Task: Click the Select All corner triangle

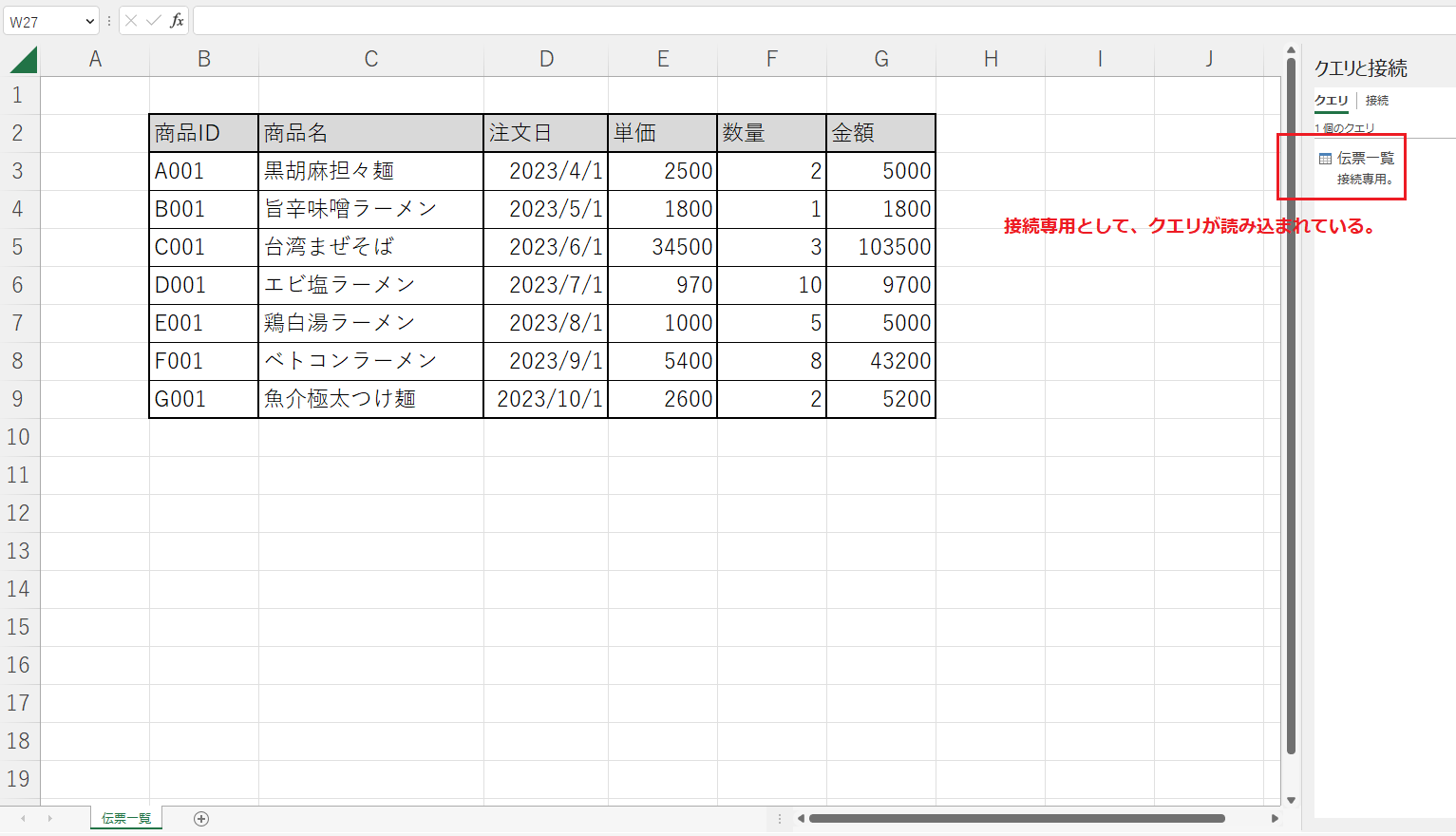Action: point(23,60)
